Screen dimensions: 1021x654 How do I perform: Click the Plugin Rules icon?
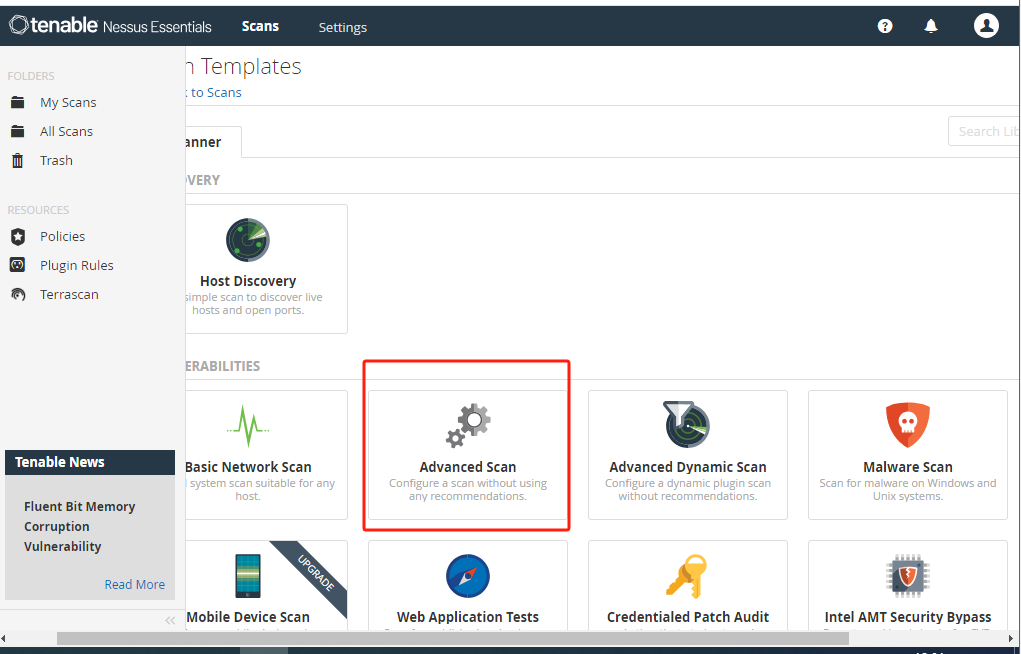click(x=18, y=265)
